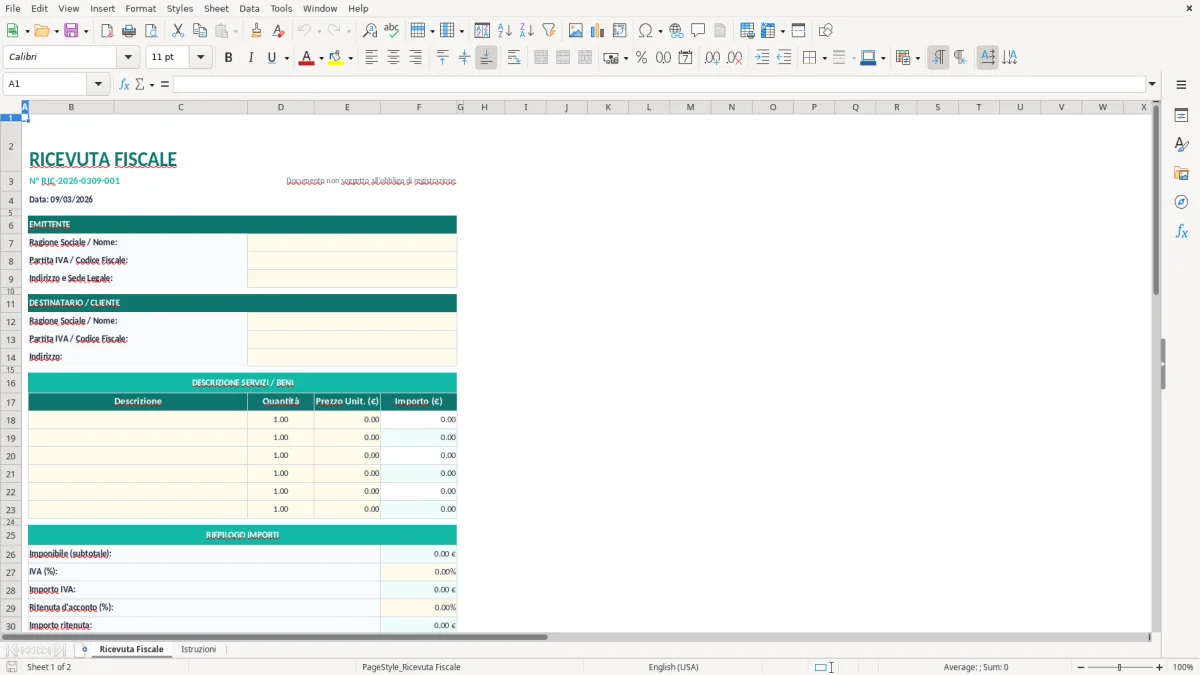Apply the red font color swatch
The image size is (1200, 675).
click(305, 58)
